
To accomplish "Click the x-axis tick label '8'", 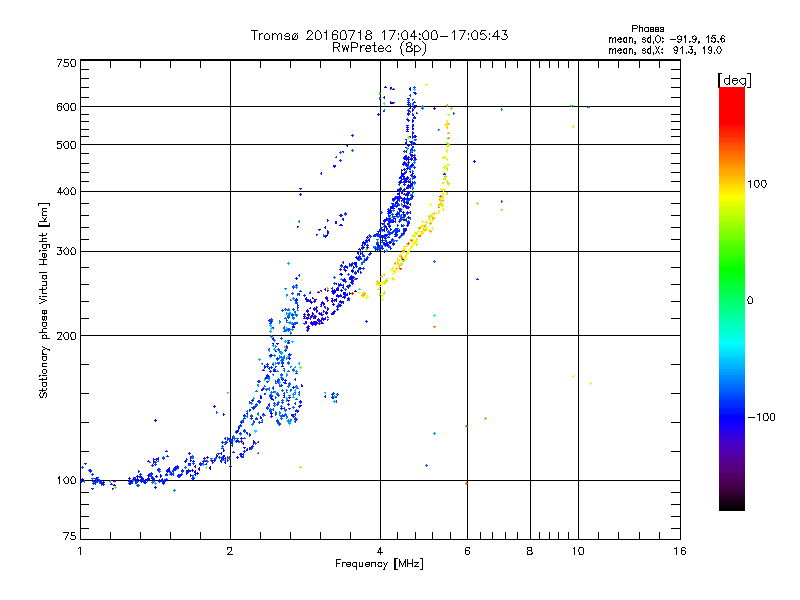I will 530,551.
